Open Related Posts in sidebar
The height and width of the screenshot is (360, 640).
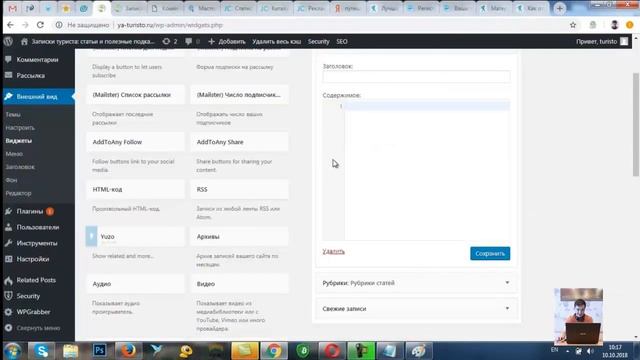click(x=36, y=280)
